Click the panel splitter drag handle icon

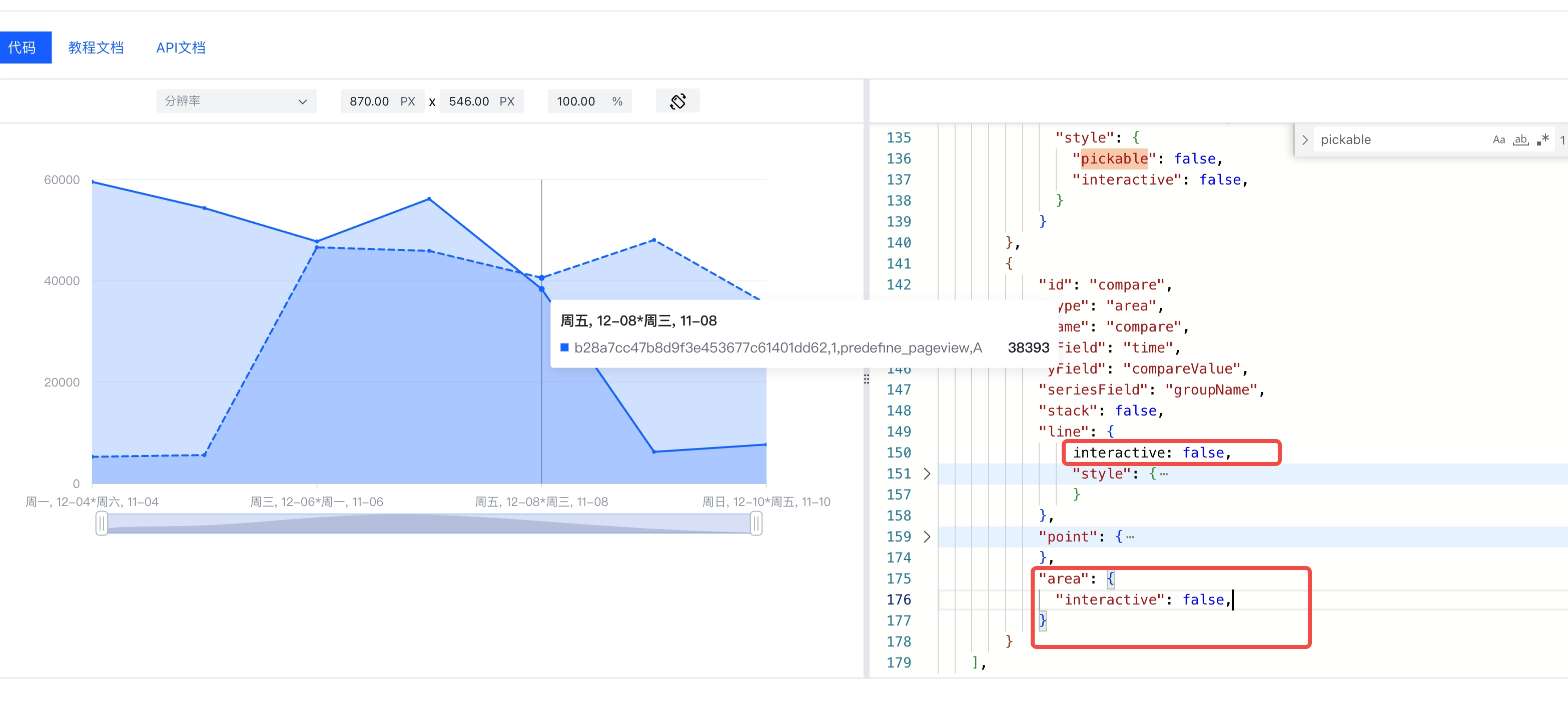click(x=866, y=379)
